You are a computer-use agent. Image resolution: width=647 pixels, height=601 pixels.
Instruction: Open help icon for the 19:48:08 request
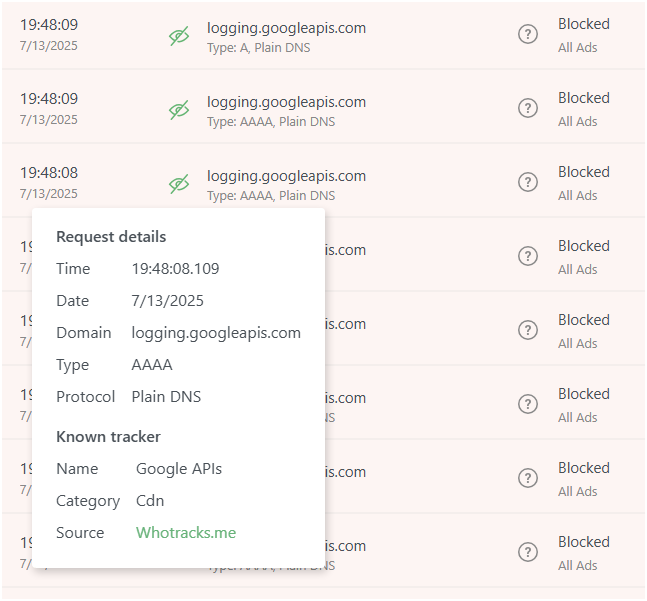527,182
